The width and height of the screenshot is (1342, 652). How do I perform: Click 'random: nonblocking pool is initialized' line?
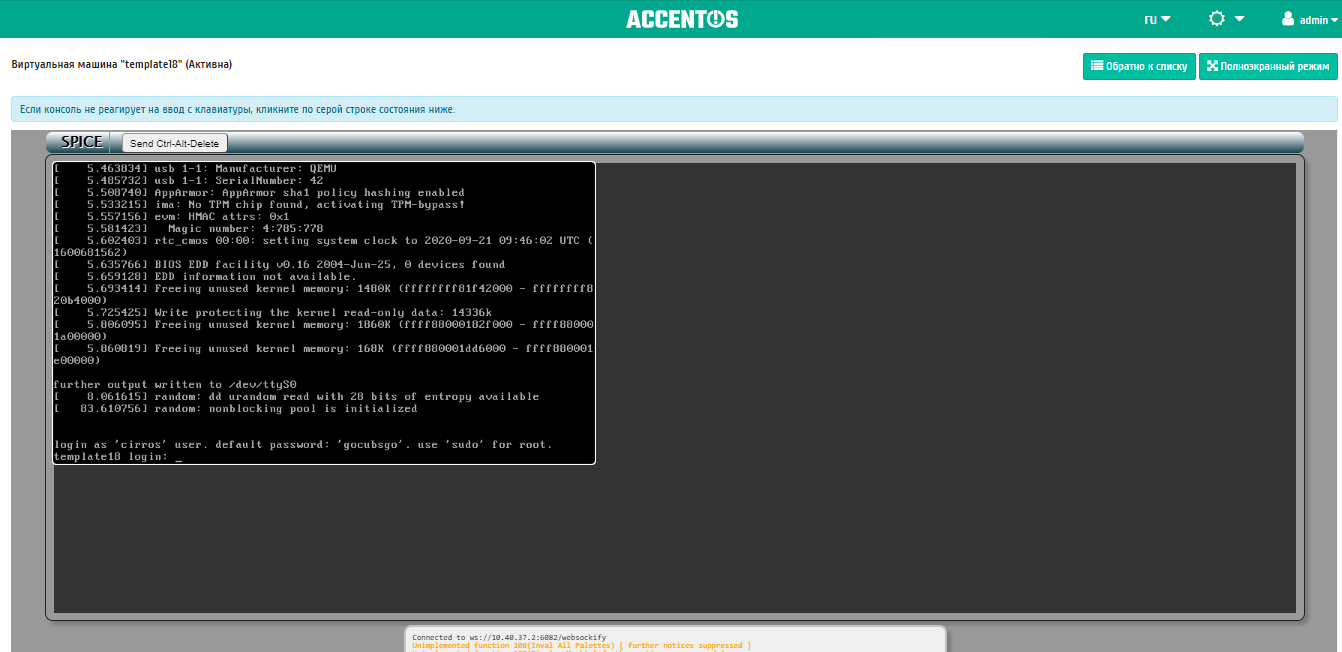pos(235,409)
